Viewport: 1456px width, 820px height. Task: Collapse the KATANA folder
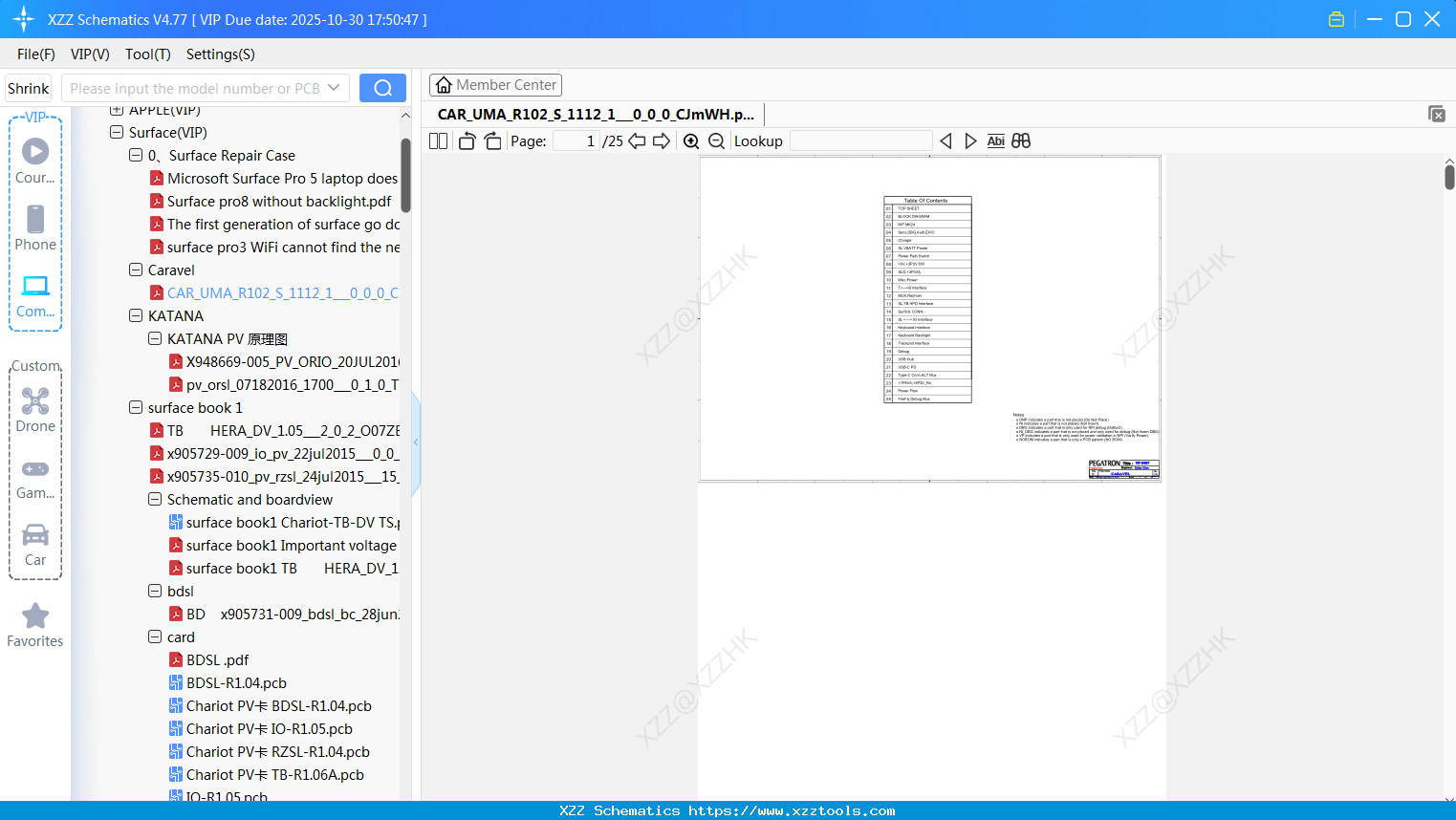tap(136, 315)
